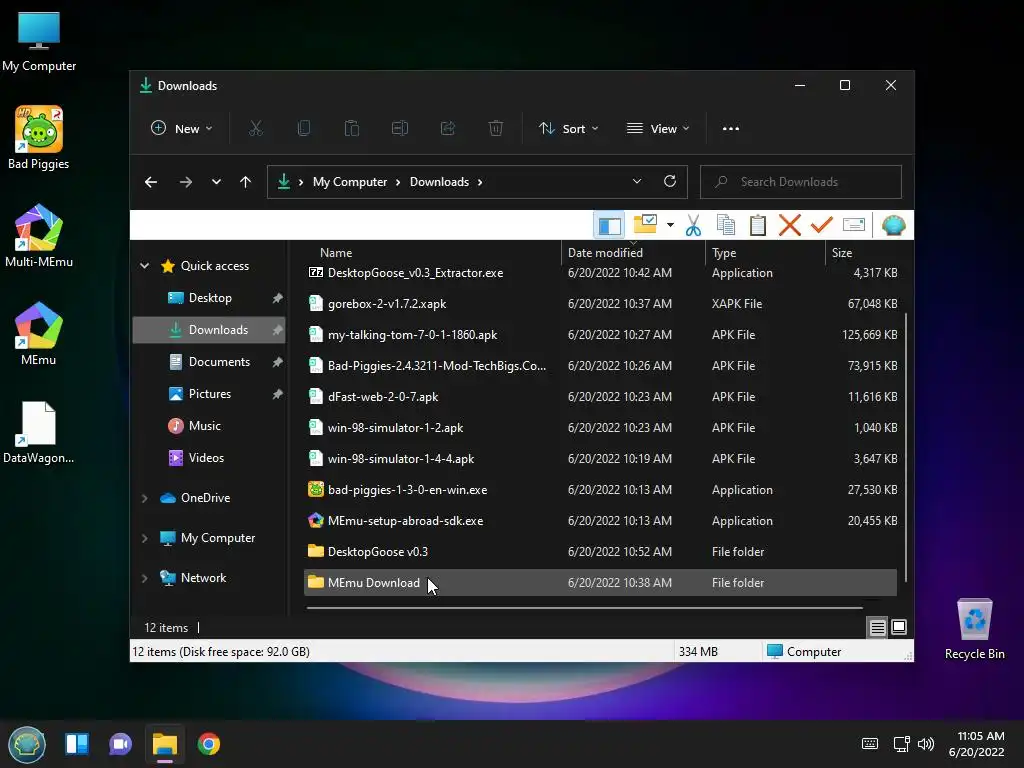The width and height of the screenshot is (1024, 768).
Task: Click the Cut icon in the Downloads command bar
Action: (255, 129)
